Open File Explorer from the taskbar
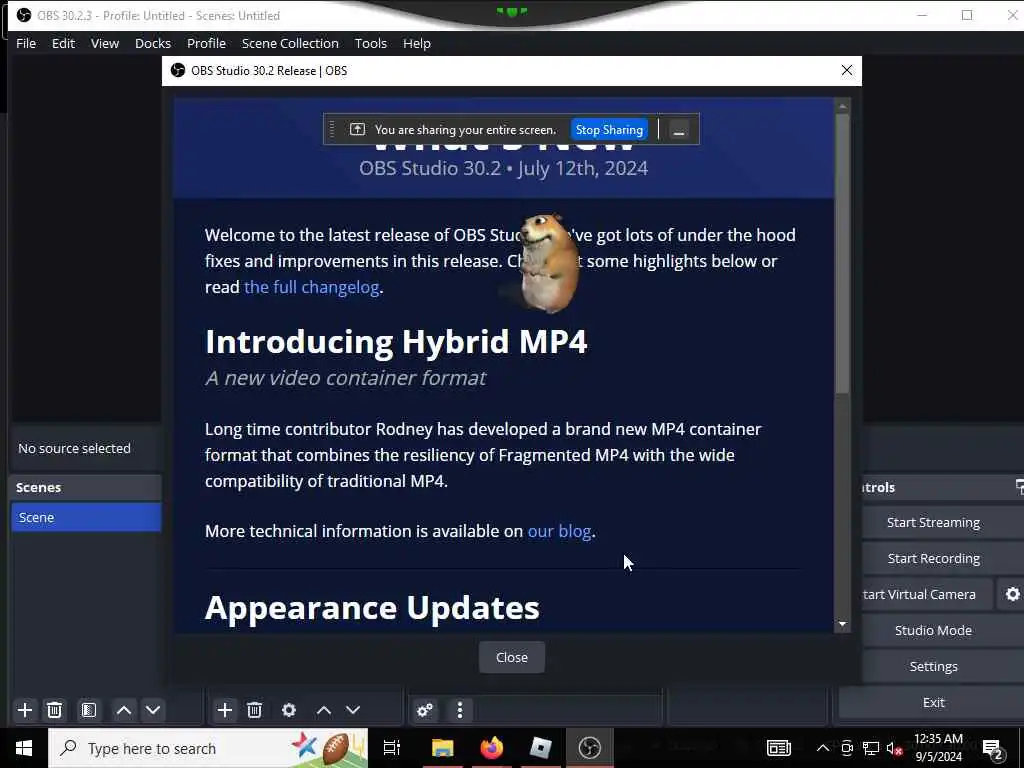This screenshot has height=768, width=1024. (442, 748)
